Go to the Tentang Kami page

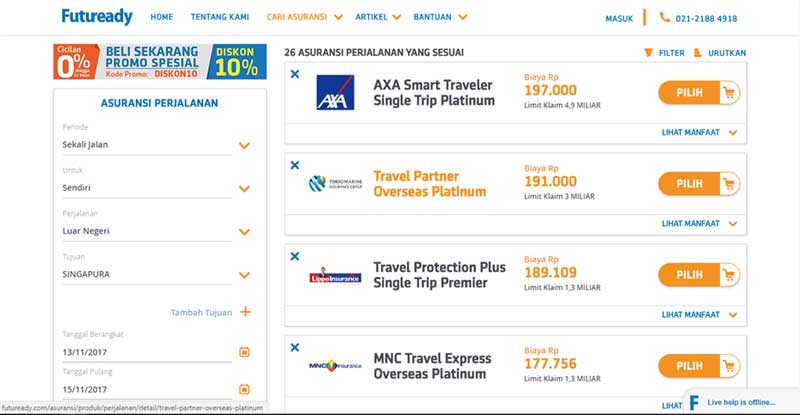point(220,17)
